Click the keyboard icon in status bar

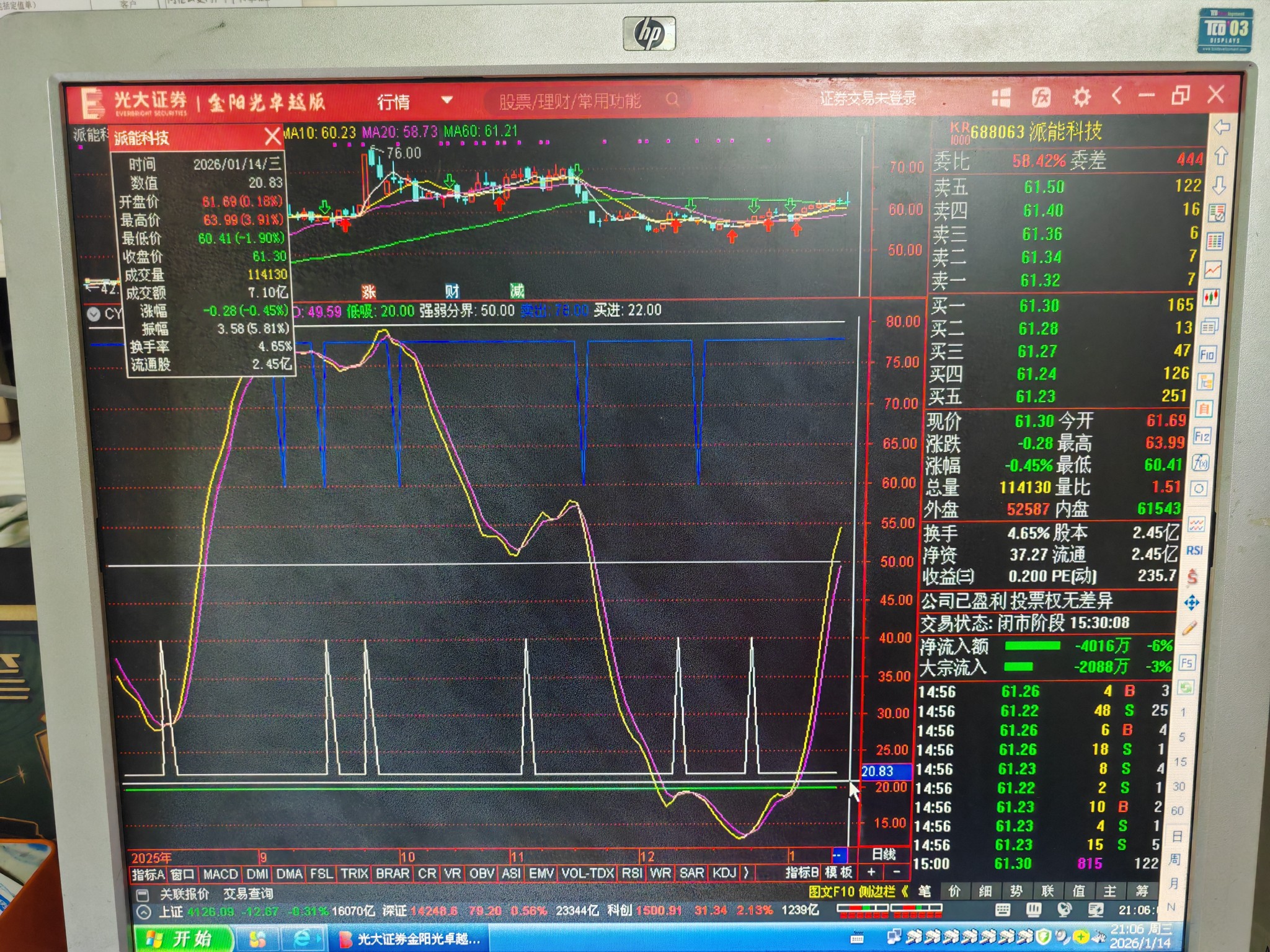(1003, 909)
